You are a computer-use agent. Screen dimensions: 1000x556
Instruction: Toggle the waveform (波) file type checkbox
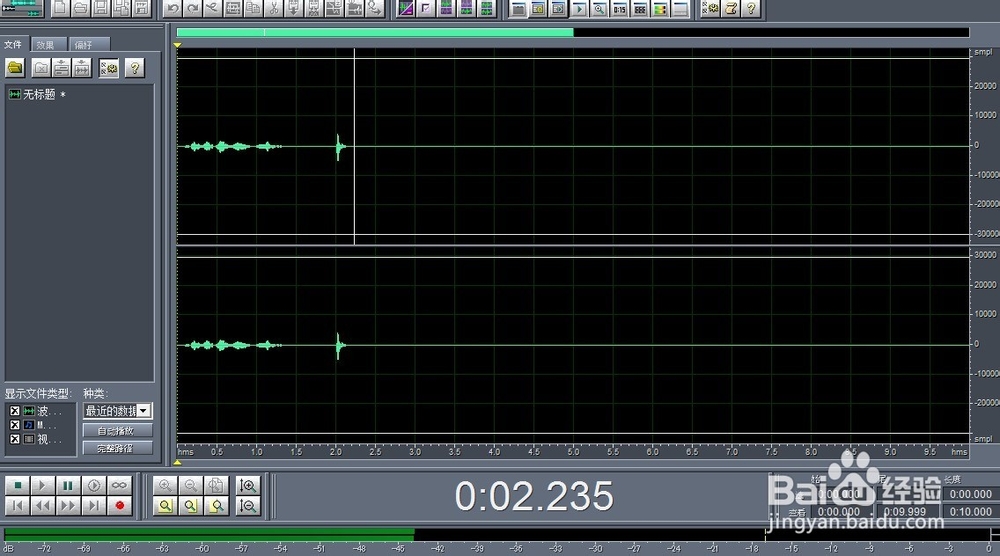pos(15,411)
